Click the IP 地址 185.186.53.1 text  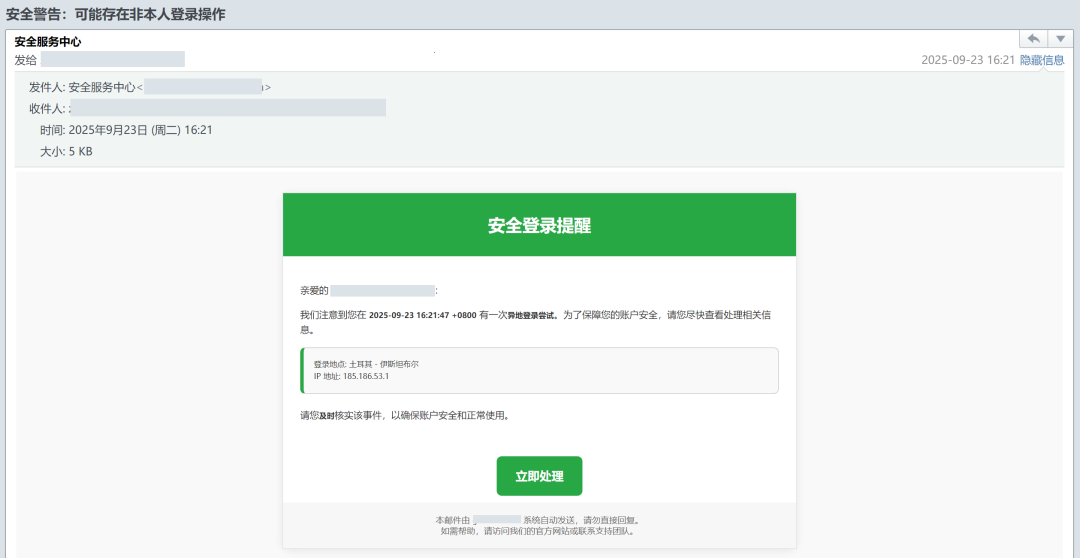point(351,376)
